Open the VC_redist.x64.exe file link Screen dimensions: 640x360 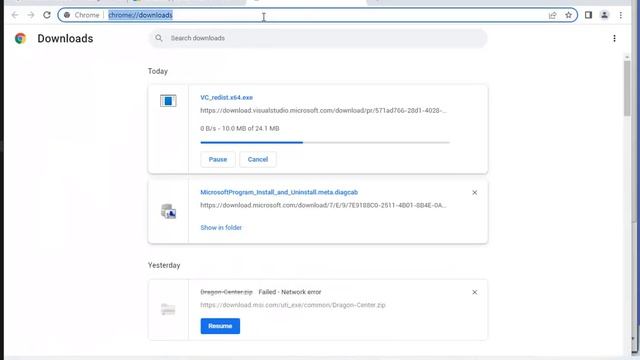(x=227, y=97)
